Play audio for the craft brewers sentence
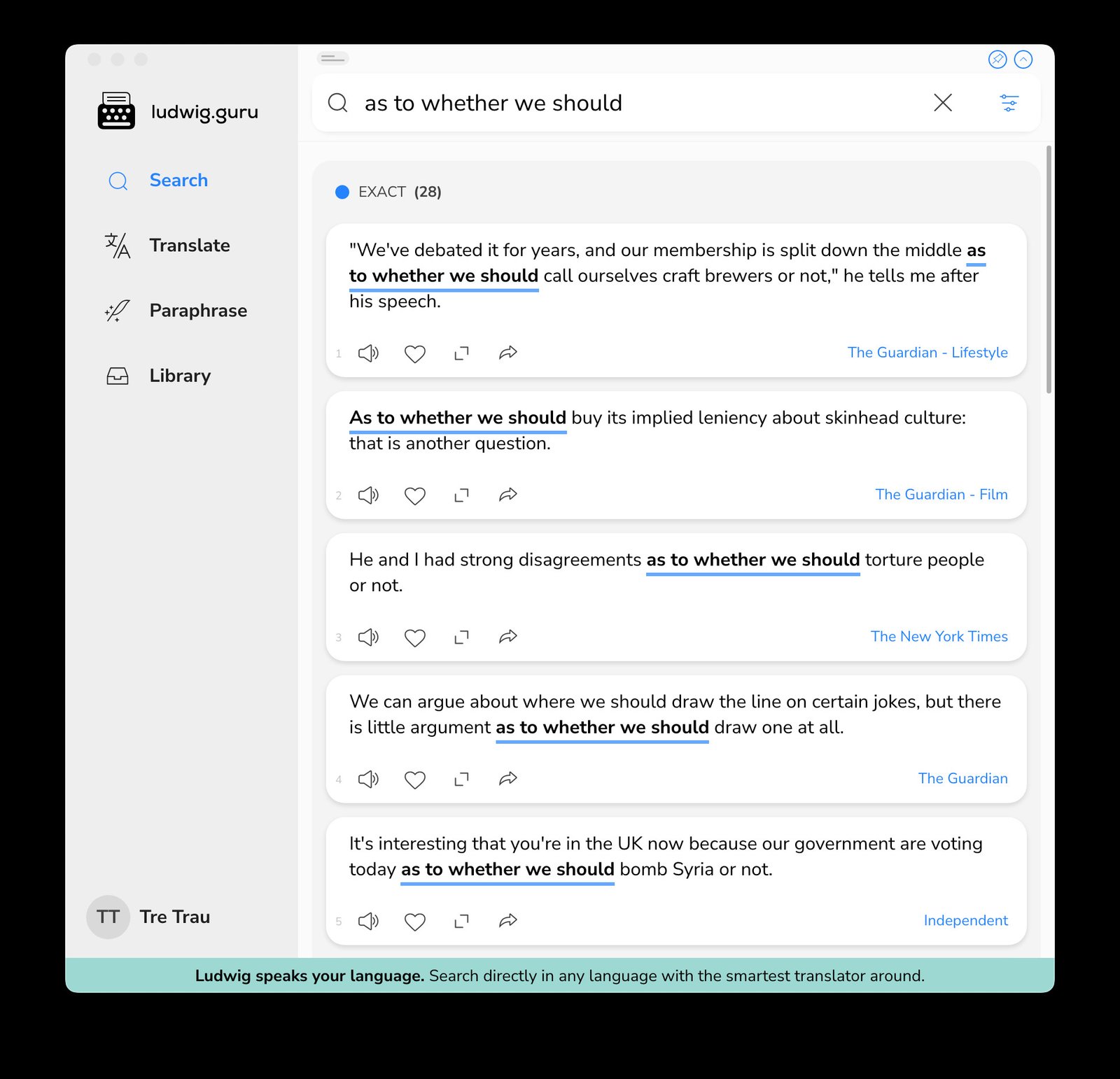Viewport: 1120px width, 1079px height. click(368, 353)
